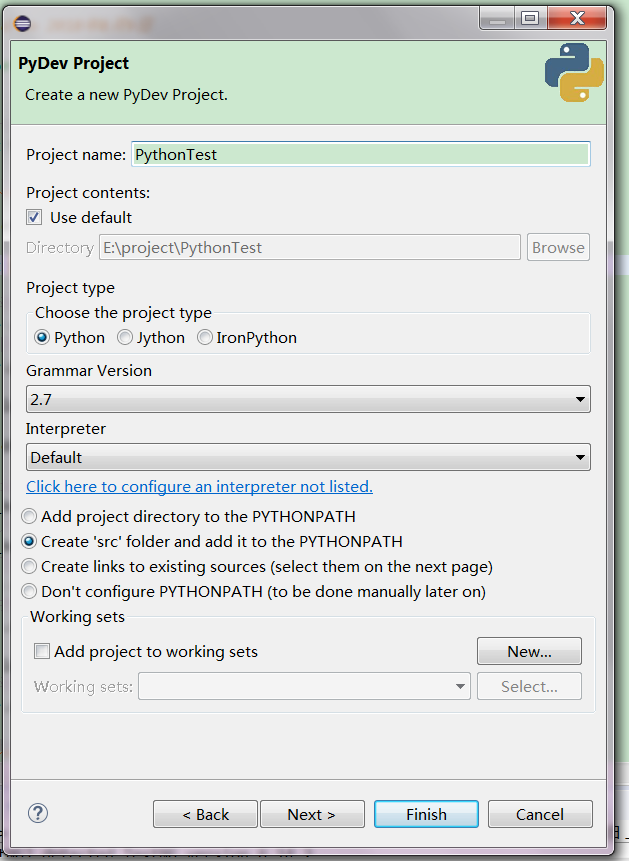Click the help question mark icon
629x861 pixels.
tap(38, 813)
